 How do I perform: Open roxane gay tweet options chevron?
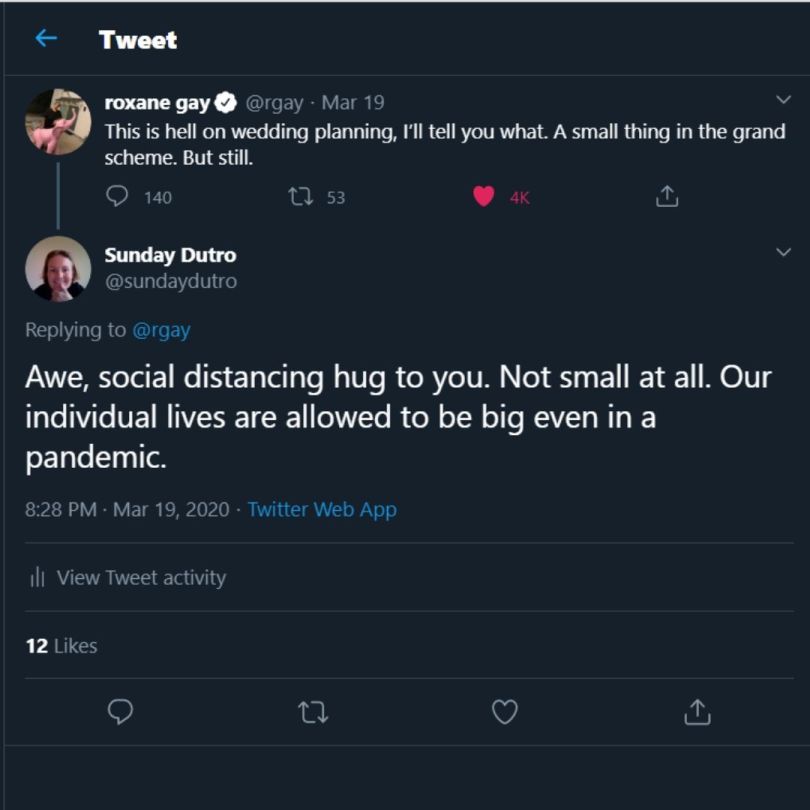pos(784,99)
